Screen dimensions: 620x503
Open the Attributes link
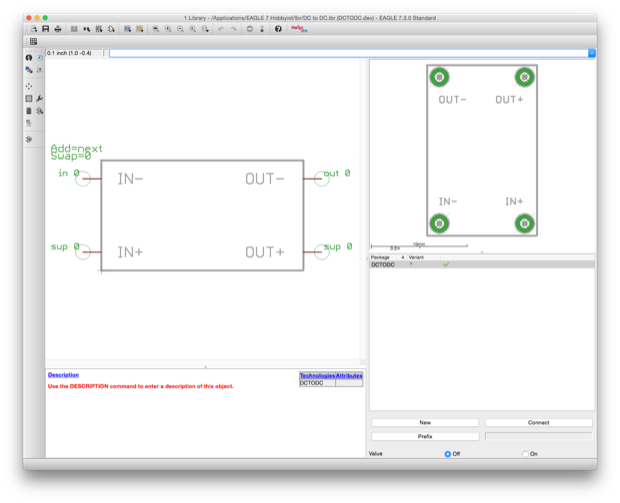[x=349, y=376]
